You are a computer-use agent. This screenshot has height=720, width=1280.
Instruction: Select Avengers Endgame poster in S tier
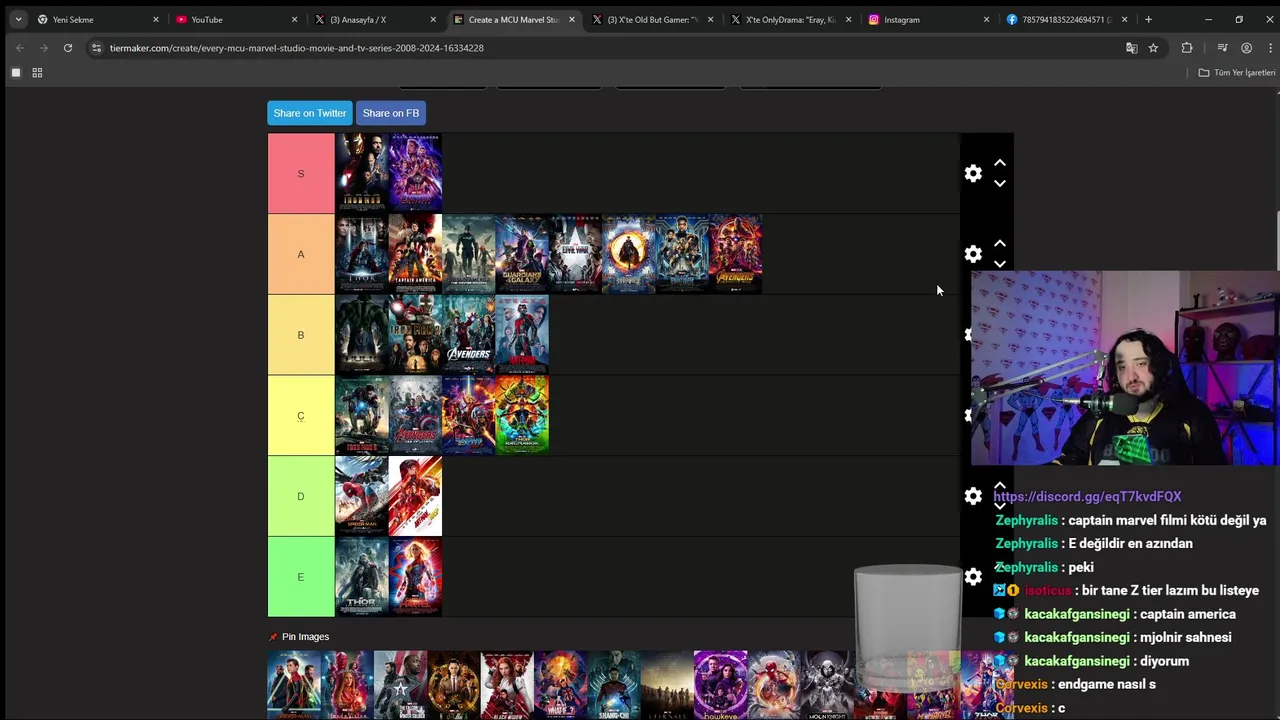click(x=415, y=173)
